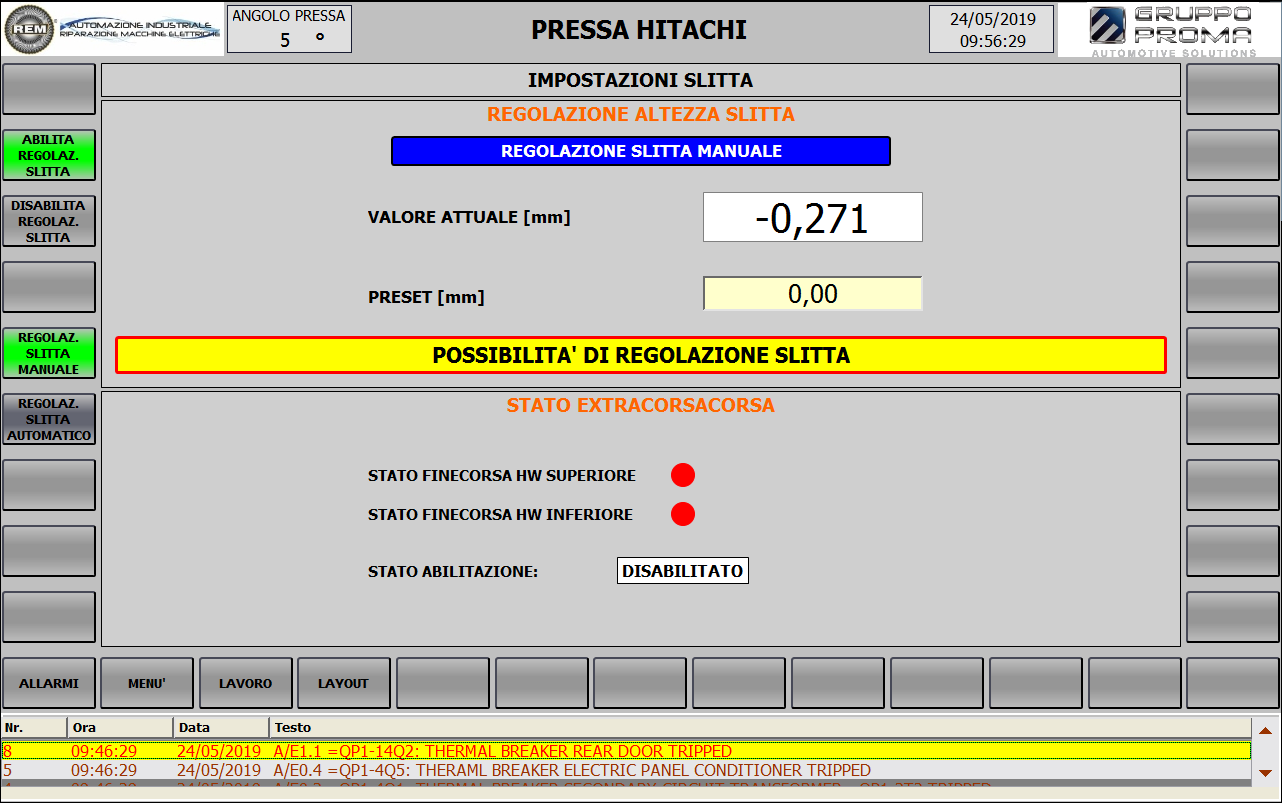Click the REGOLAZIONE ALTEZZA SLITTA heading
Viewport: 1282px width, 803px height.
(x=641, y=114)
